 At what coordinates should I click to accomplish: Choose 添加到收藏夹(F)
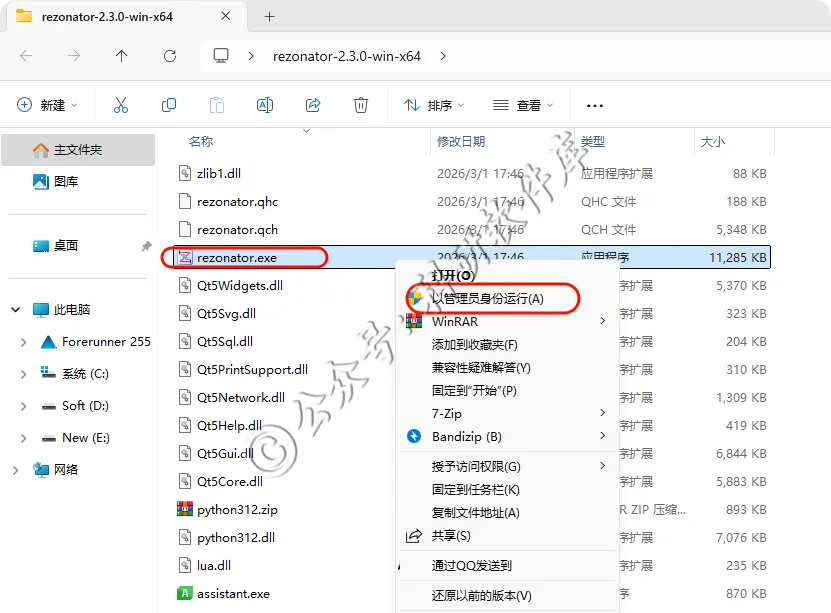[x=474, y=344]
